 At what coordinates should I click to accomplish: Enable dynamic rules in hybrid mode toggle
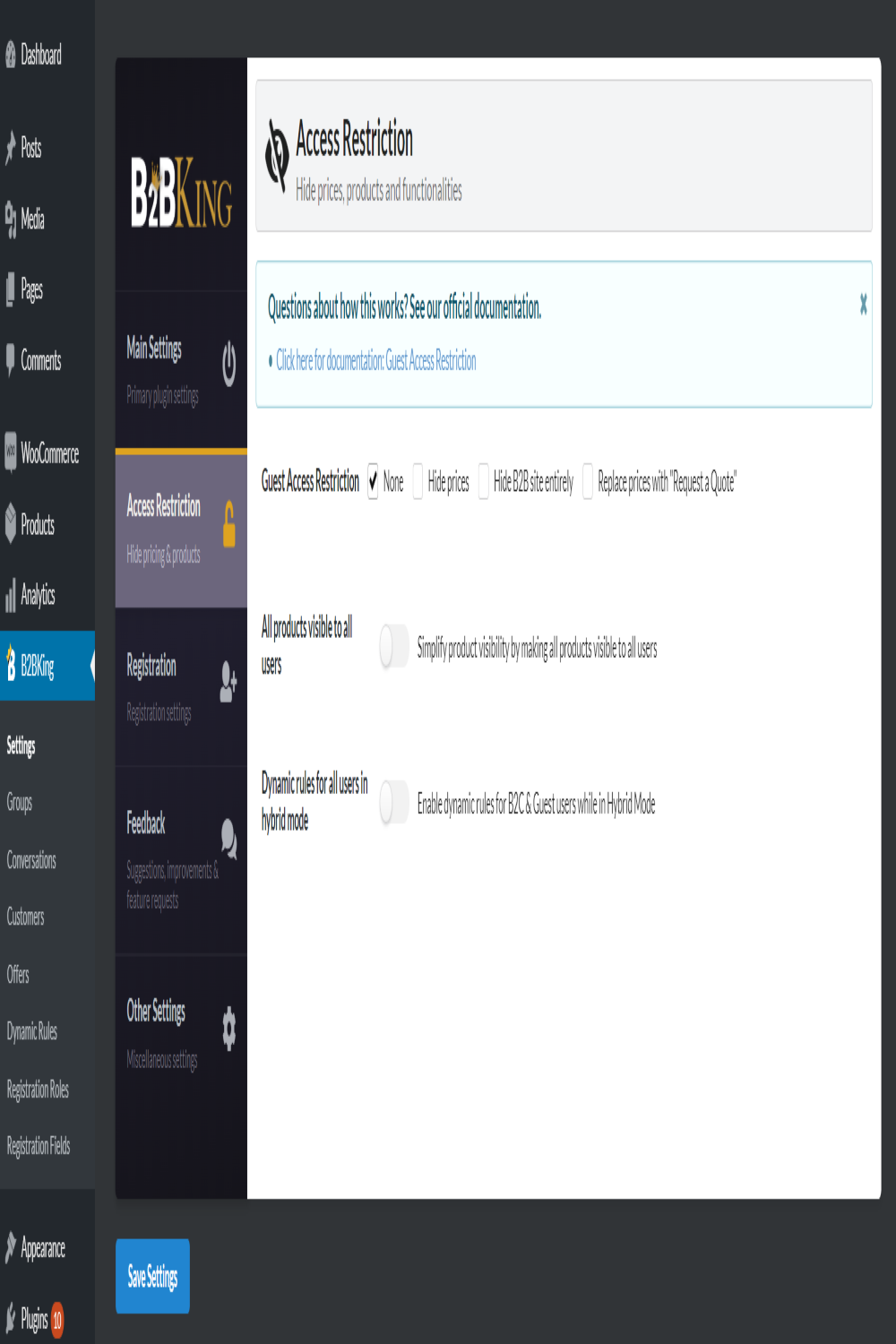(394, 802)
